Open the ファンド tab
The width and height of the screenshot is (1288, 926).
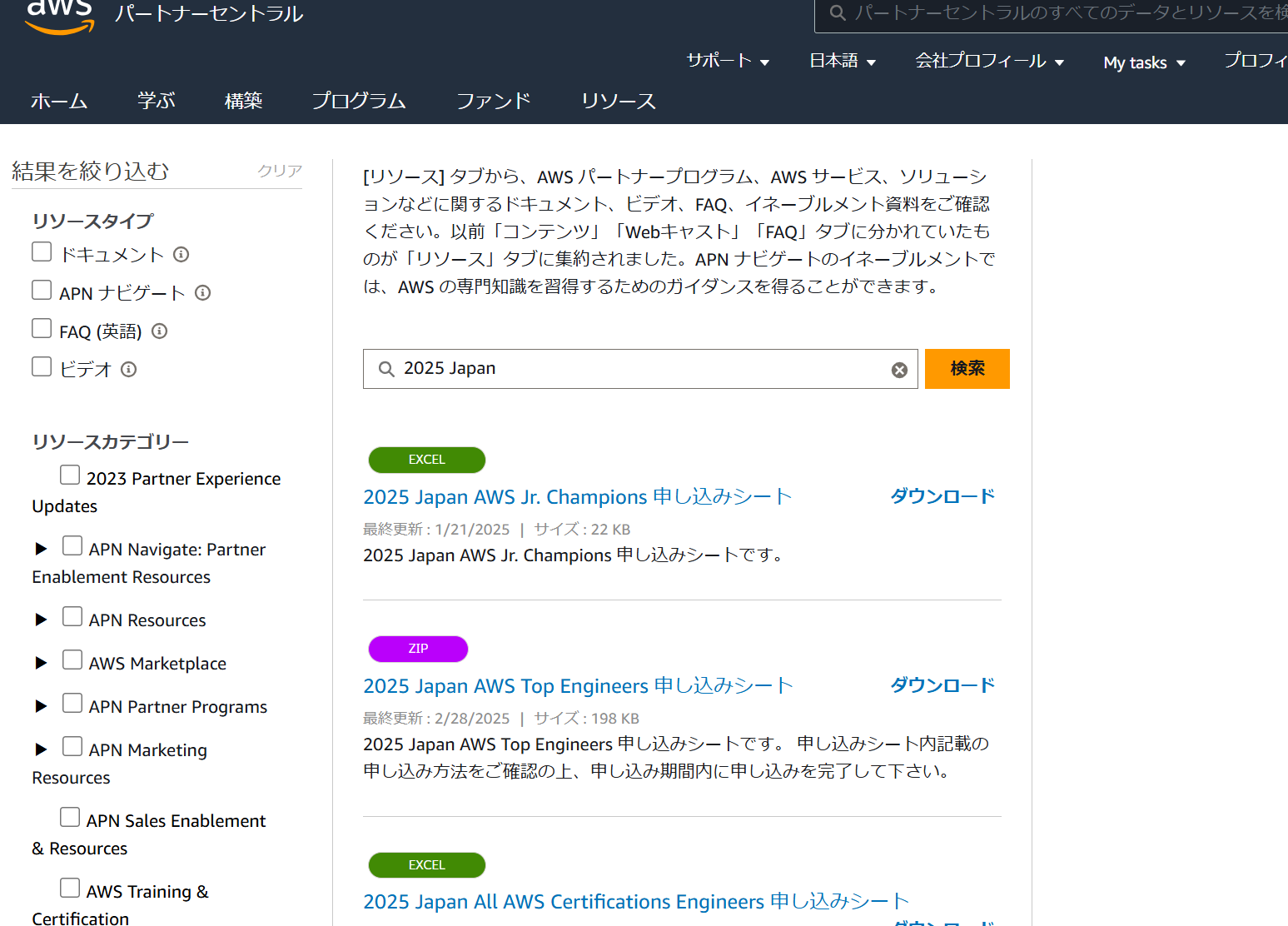tap(494, 101)
